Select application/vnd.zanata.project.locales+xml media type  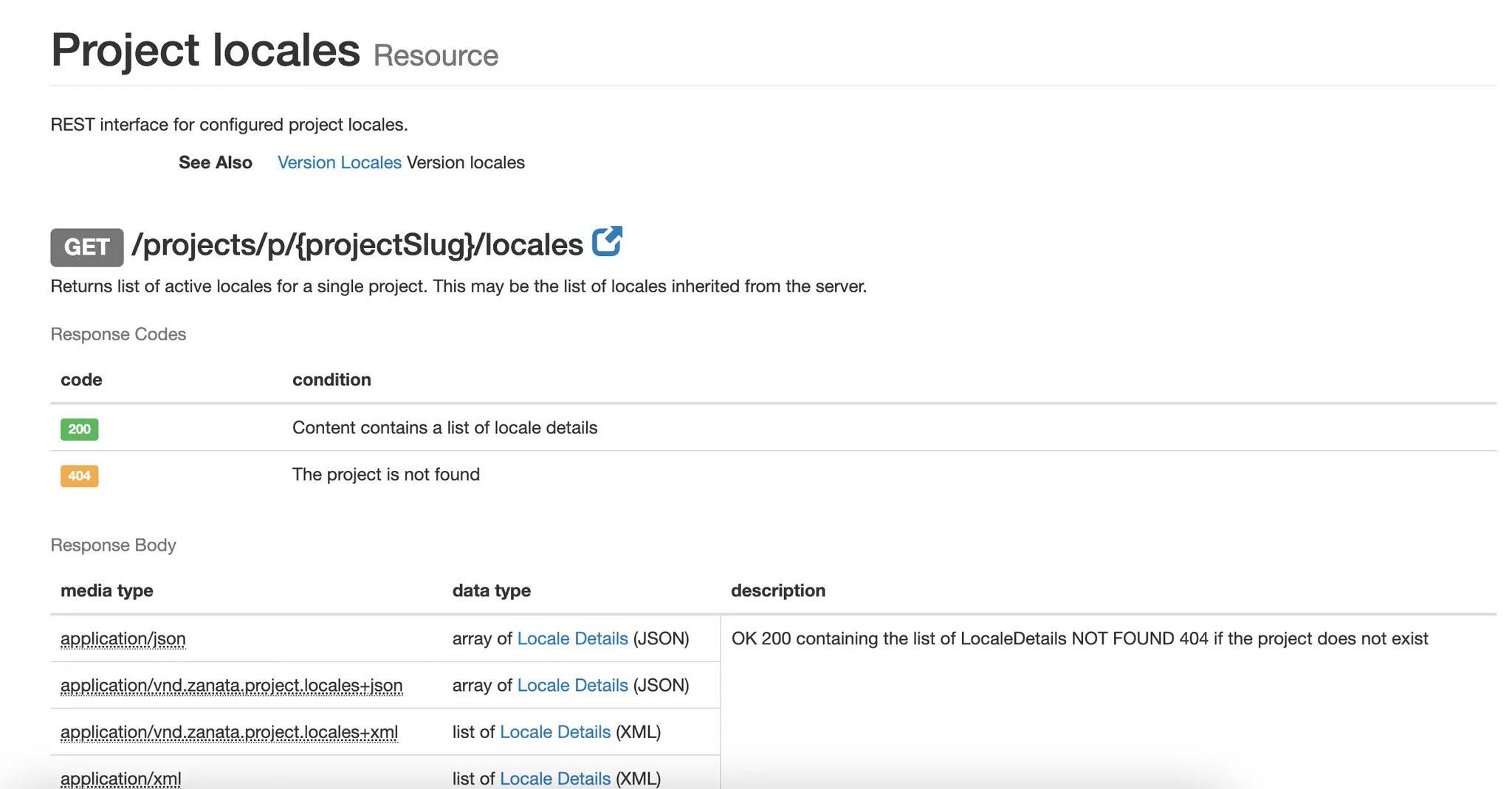click(229, 732)
